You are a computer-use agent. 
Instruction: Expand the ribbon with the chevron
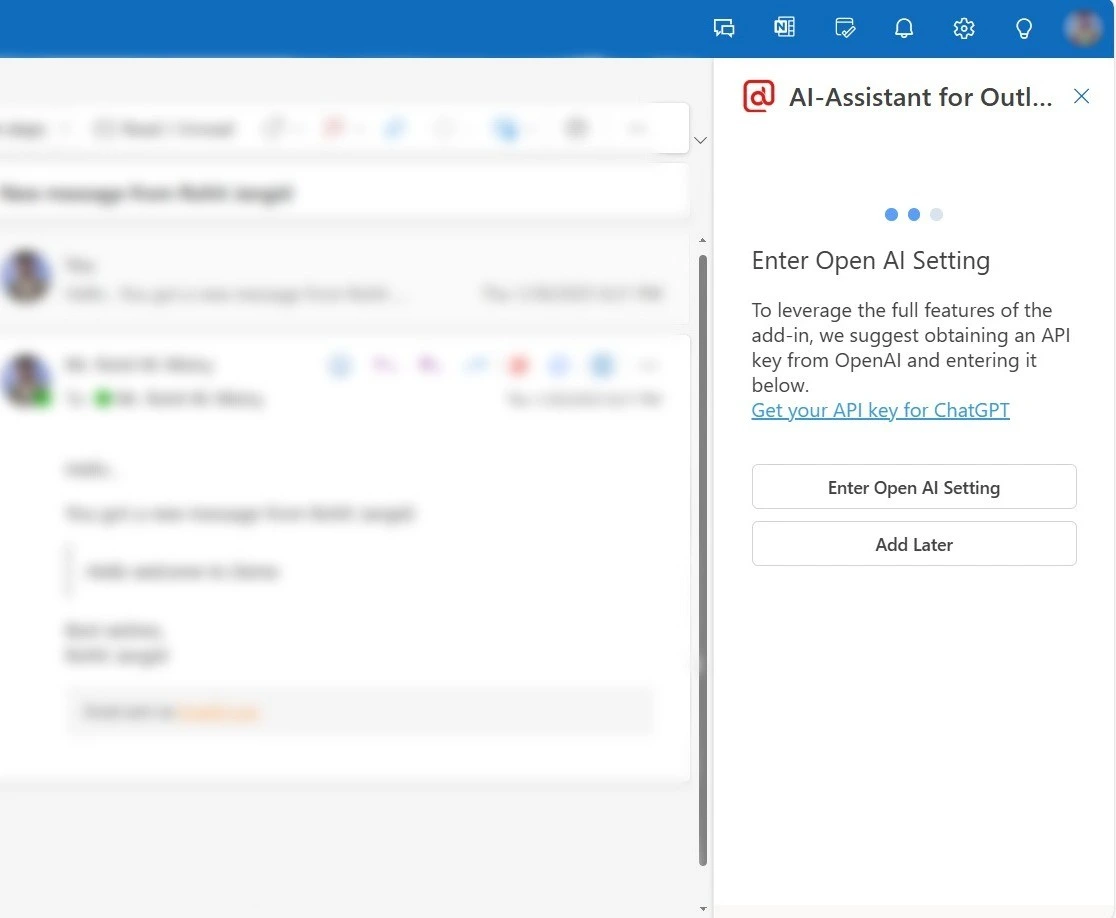(x=700, y=140)
